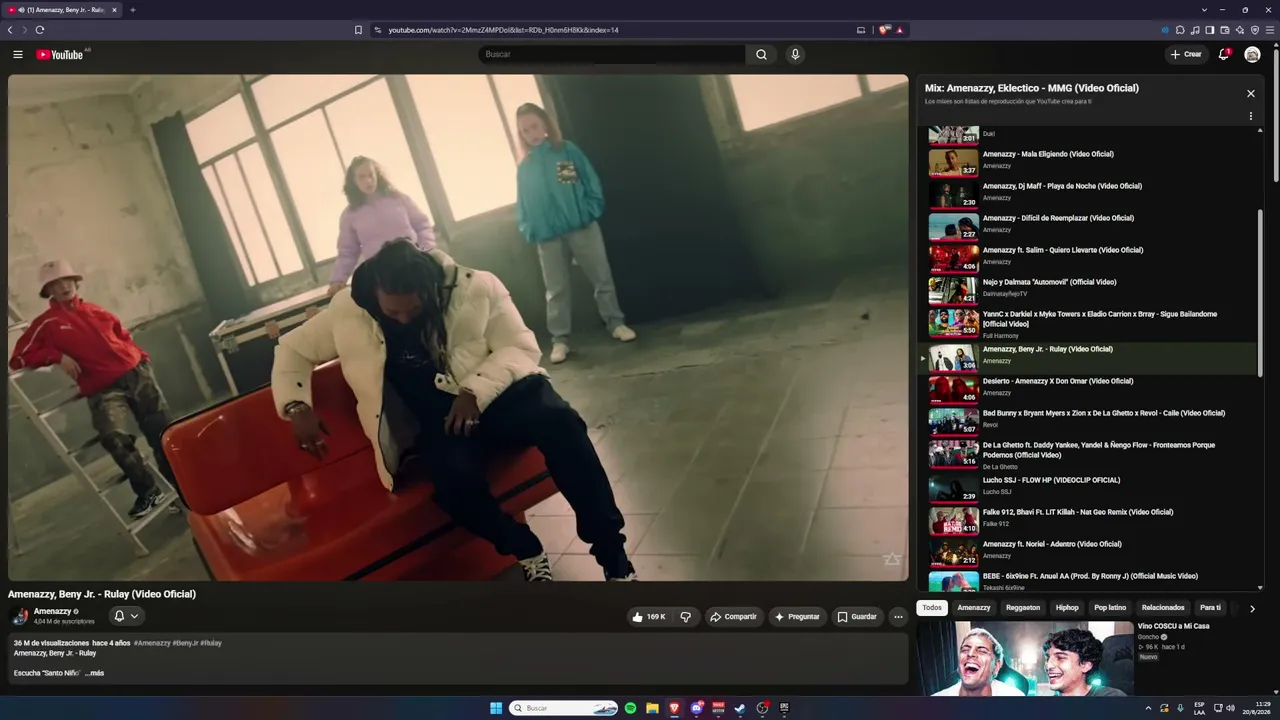This screenshot has height=720, width=1280.
Task: Click the search magnifier button
Action: pyautogui.click(x=761, y=54)
